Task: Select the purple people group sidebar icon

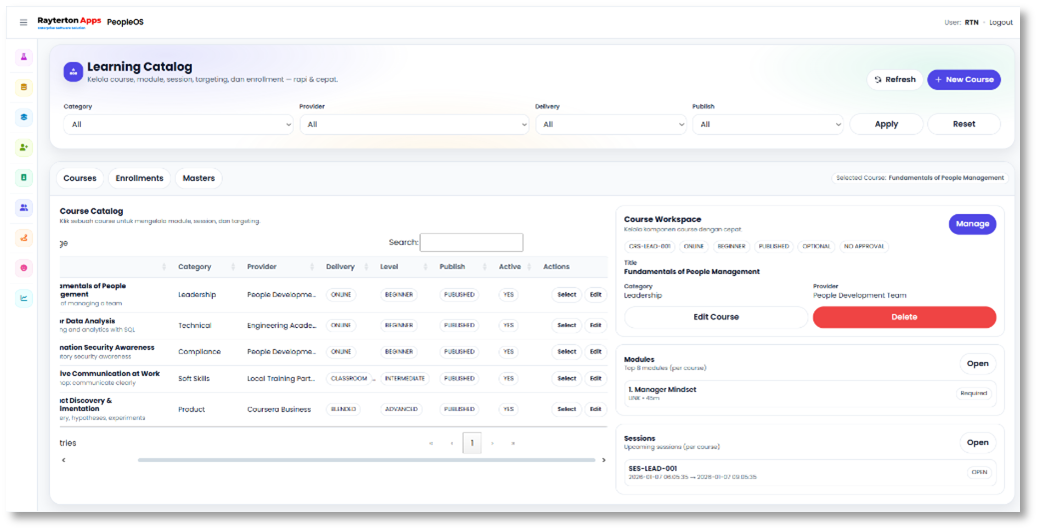Action: 24,208
